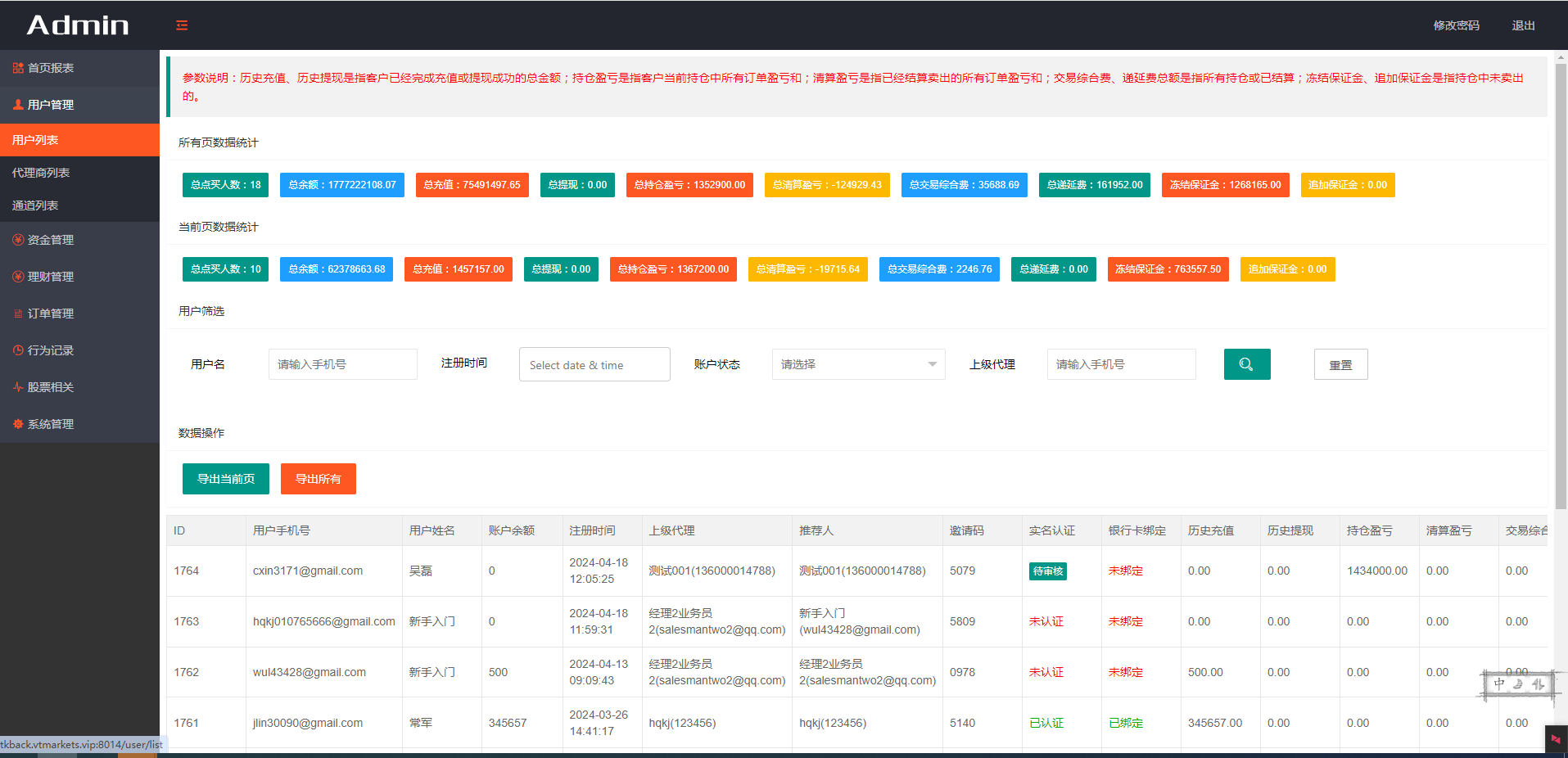Click the 导出所有 export button
The image size is (1568, 758).
(x=318, y=479)
